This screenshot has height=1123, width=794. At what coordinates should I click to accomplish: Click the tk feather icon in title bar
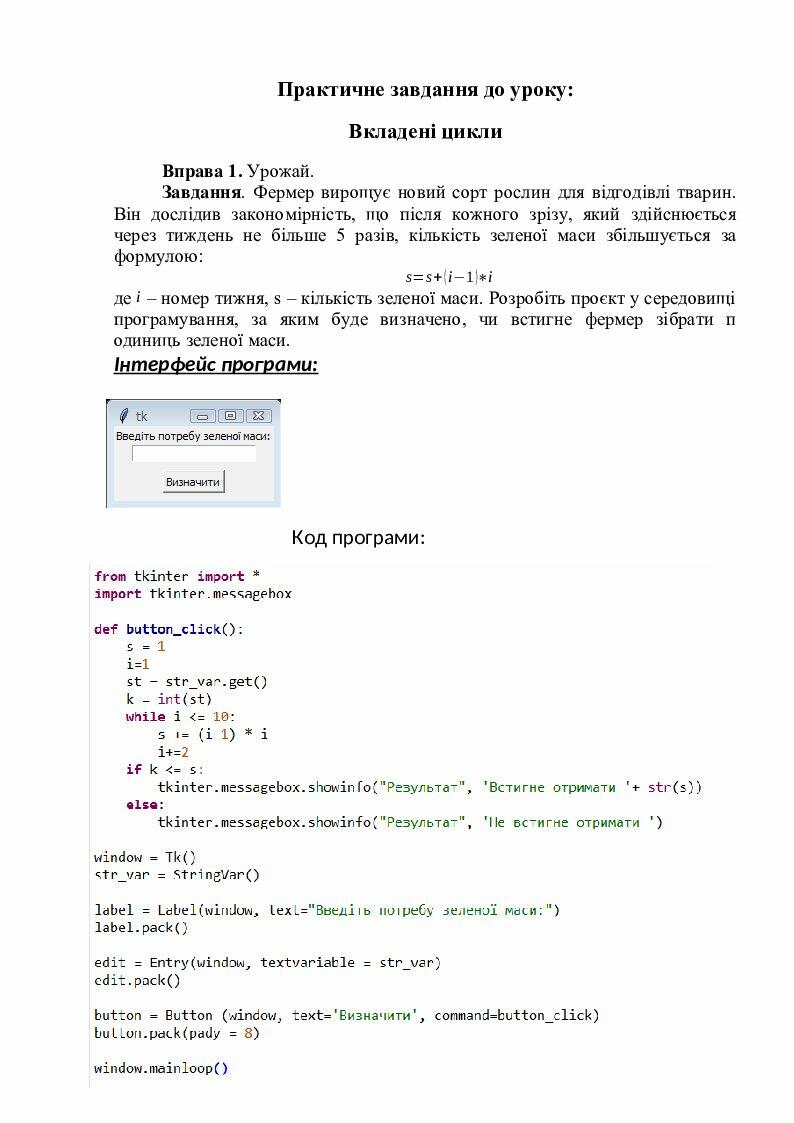[x=123, y=416]
